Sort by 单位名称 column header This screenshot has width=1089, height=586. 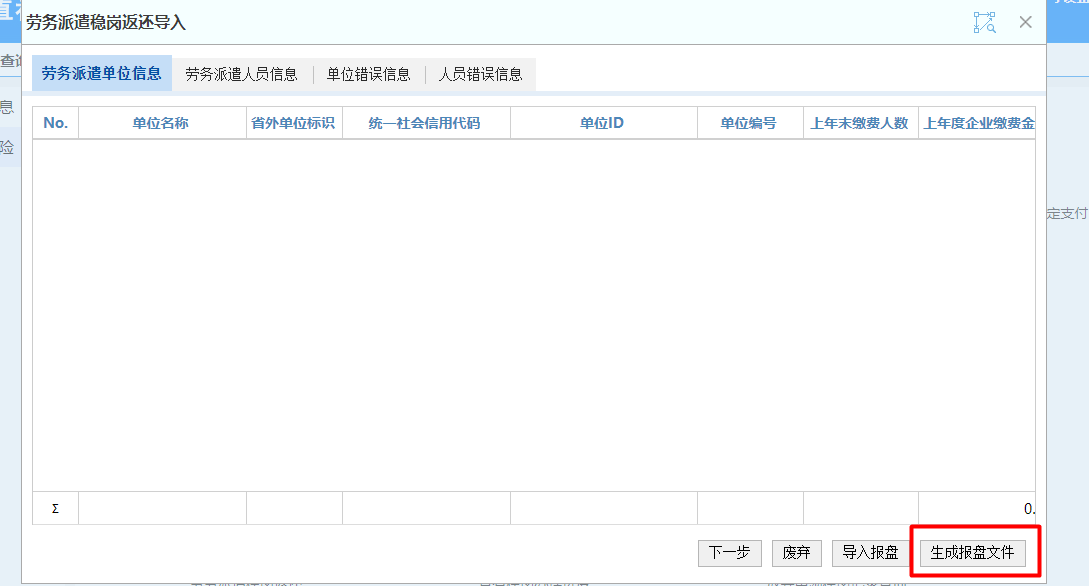pos(161,123)
